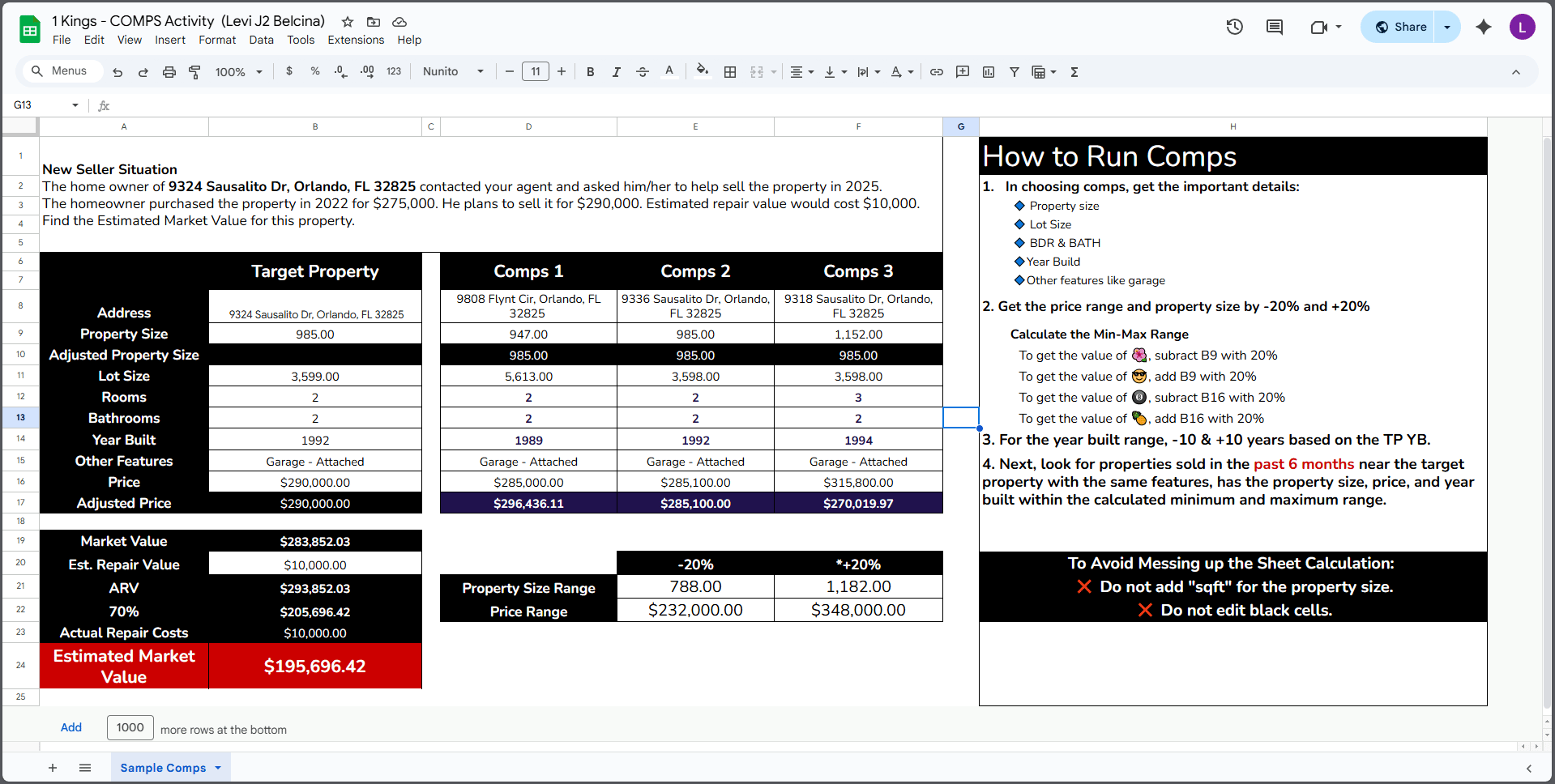Image resolution: width=1555 pixels, height=784 pixels.
Task: Click Add more rows link
Action: (71, 727)
